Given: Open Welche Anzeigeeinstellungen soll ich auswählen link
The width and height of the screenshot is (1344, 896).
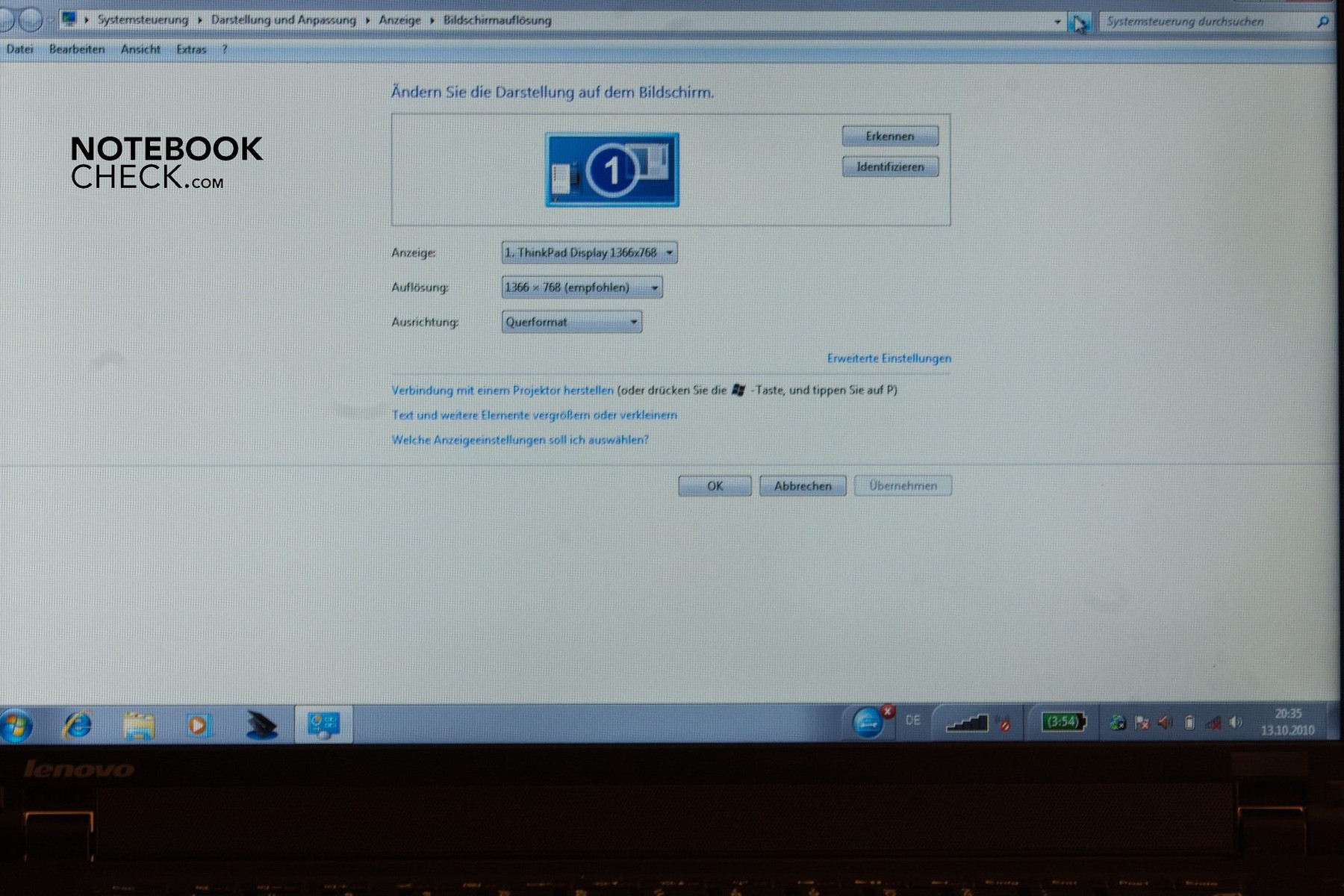Looking at the screenshot, I should pyautogui.click(x=520, y=441).
